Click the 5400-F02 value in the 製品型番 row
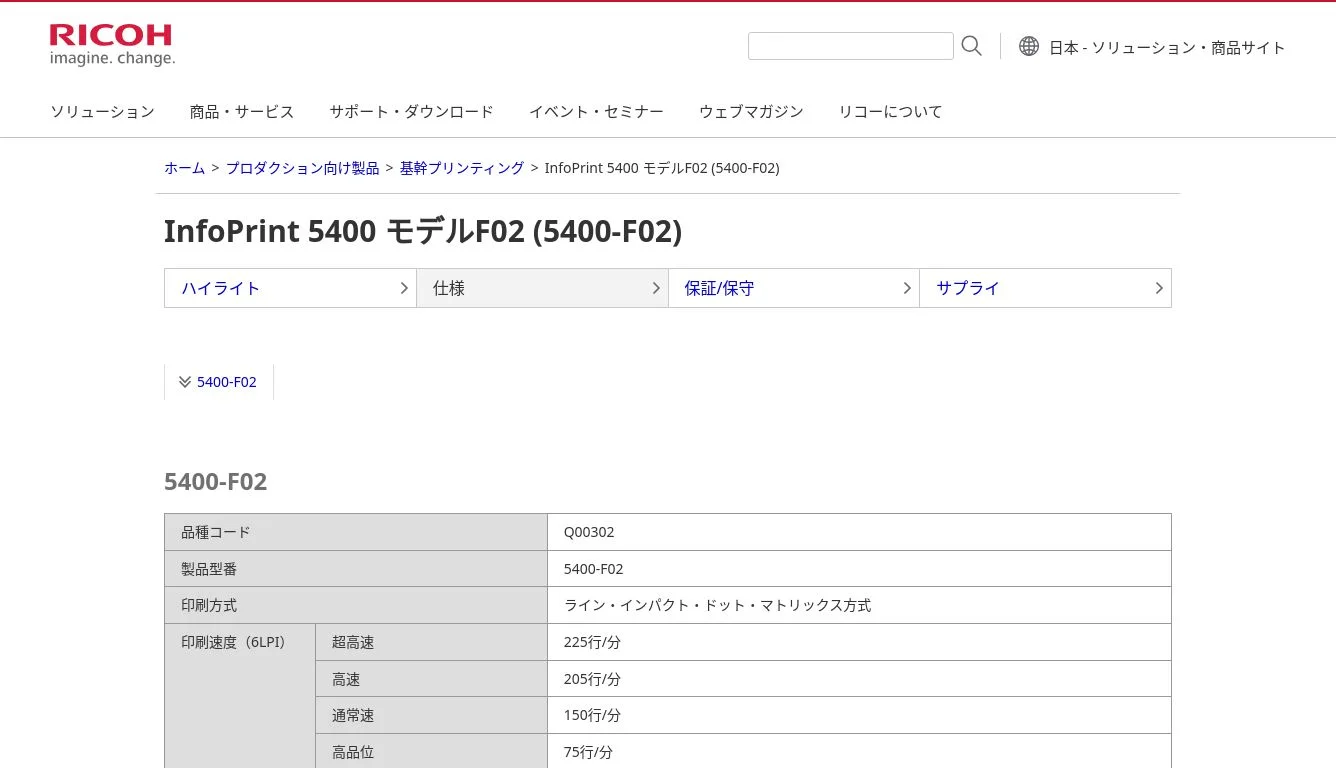 pyautogui.click(x=859, y=569)
